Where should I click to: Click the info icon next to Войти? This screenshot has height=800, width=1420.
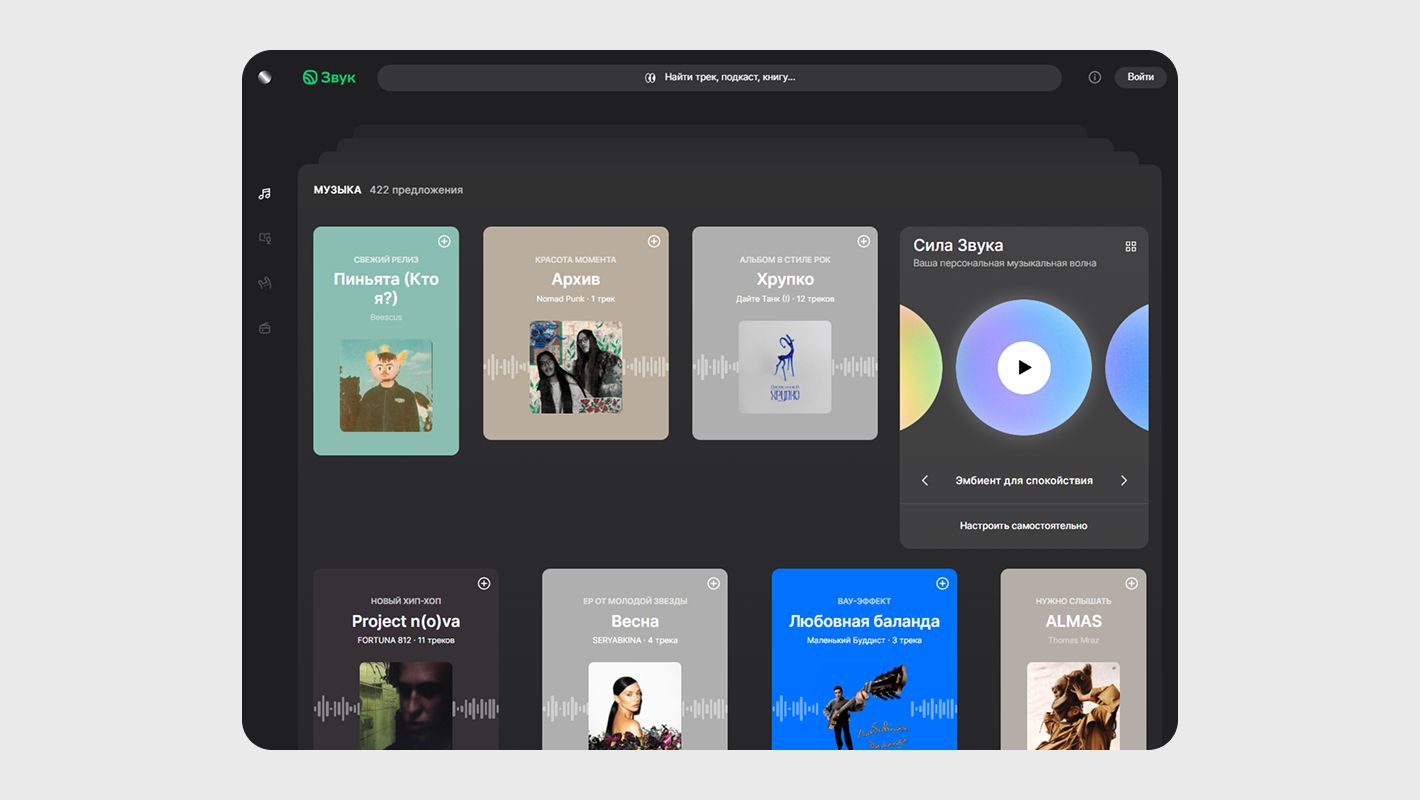pyautogui.click(x=1094, y=77)
